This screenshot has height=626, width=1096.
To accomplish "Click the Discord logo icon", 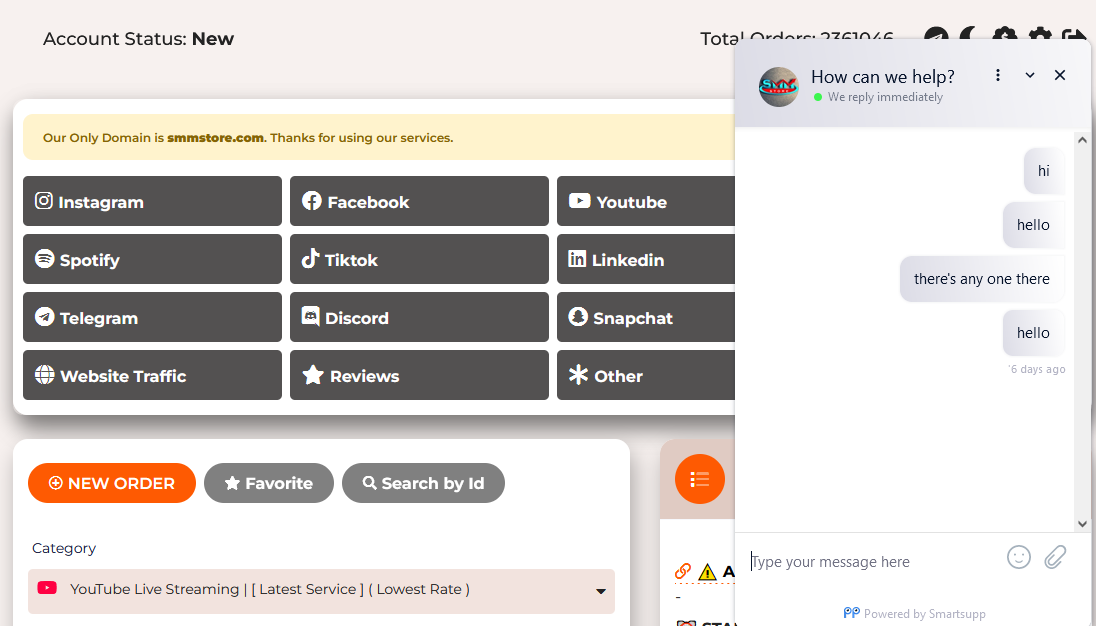I will point(310,316).
